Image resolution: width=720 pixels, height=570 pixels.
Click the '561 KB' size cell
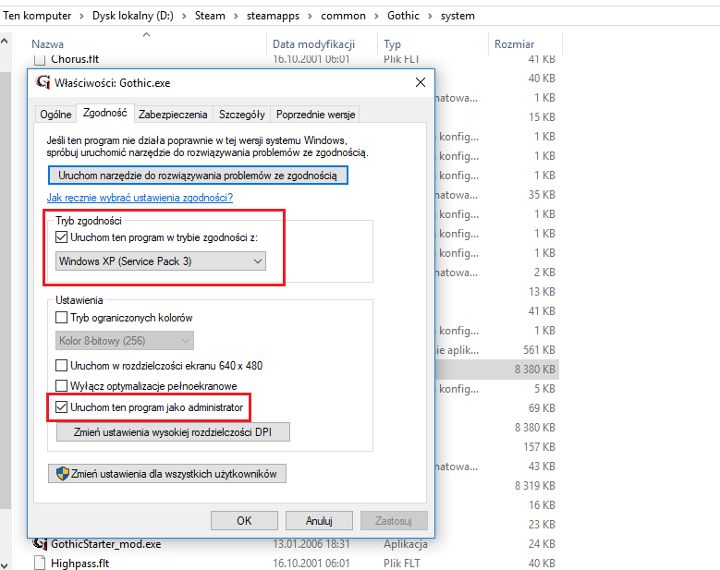point(539,350)
